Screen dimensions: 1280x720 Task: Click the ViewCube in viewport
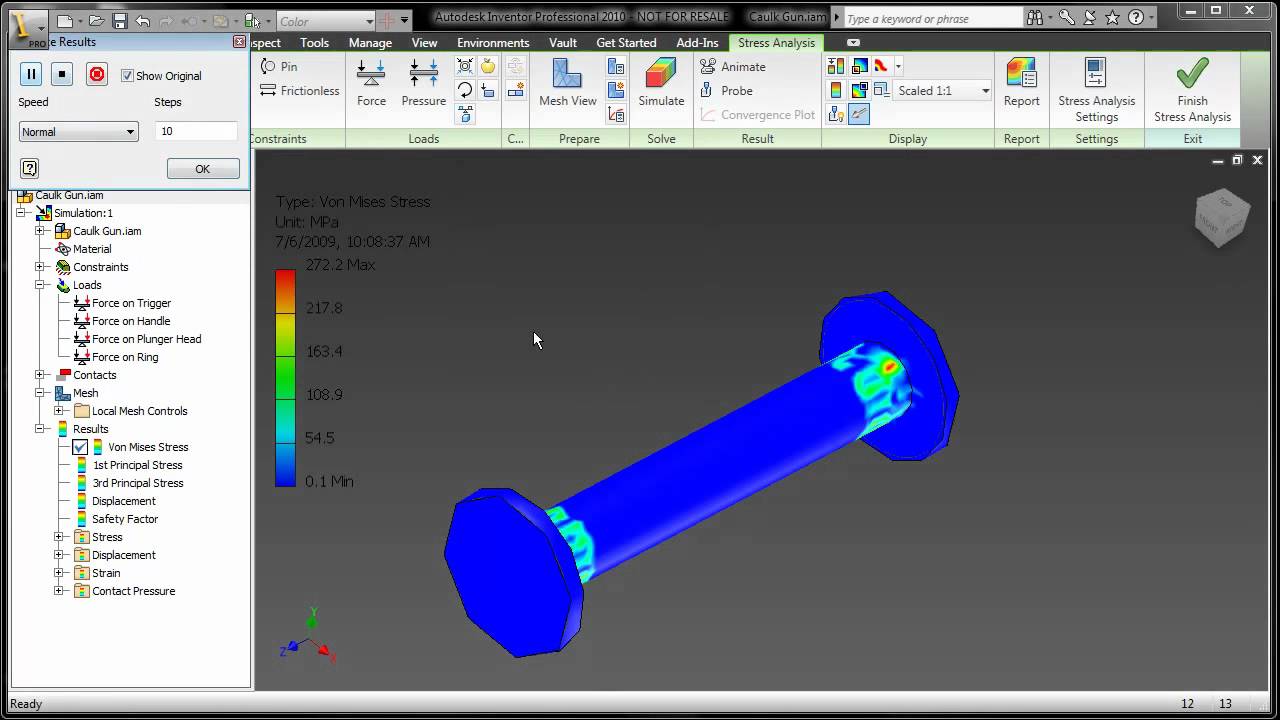click(1222, 217)
